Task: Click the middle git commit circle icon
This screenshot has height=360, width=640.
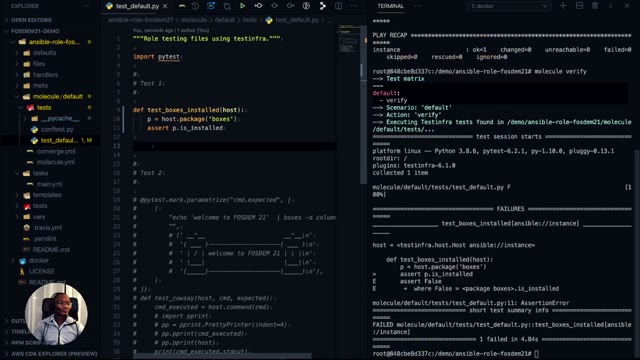Action: [274, 6]
